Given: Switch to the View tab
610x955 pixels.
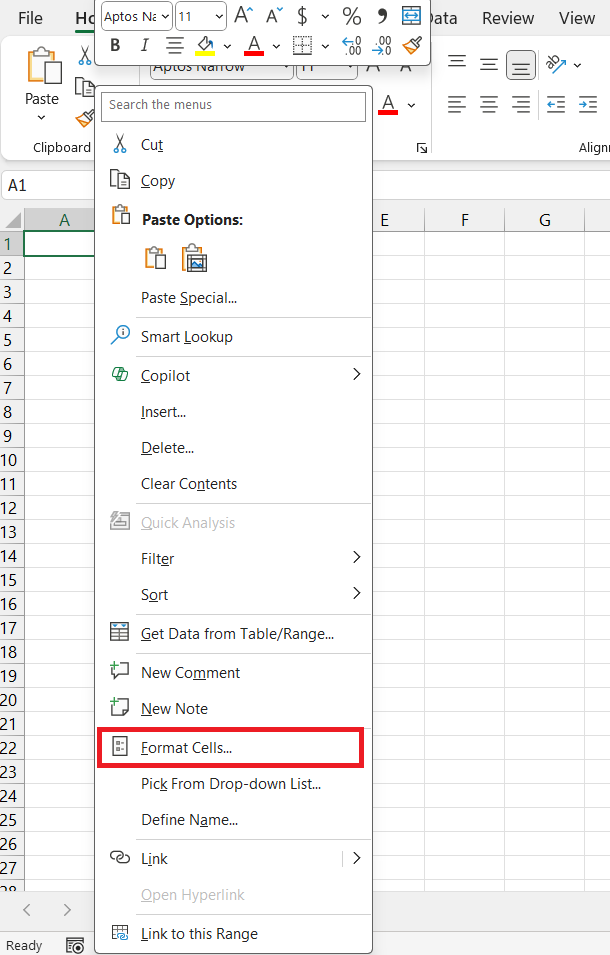Looking at the screenshot, I should click(577, 18).
